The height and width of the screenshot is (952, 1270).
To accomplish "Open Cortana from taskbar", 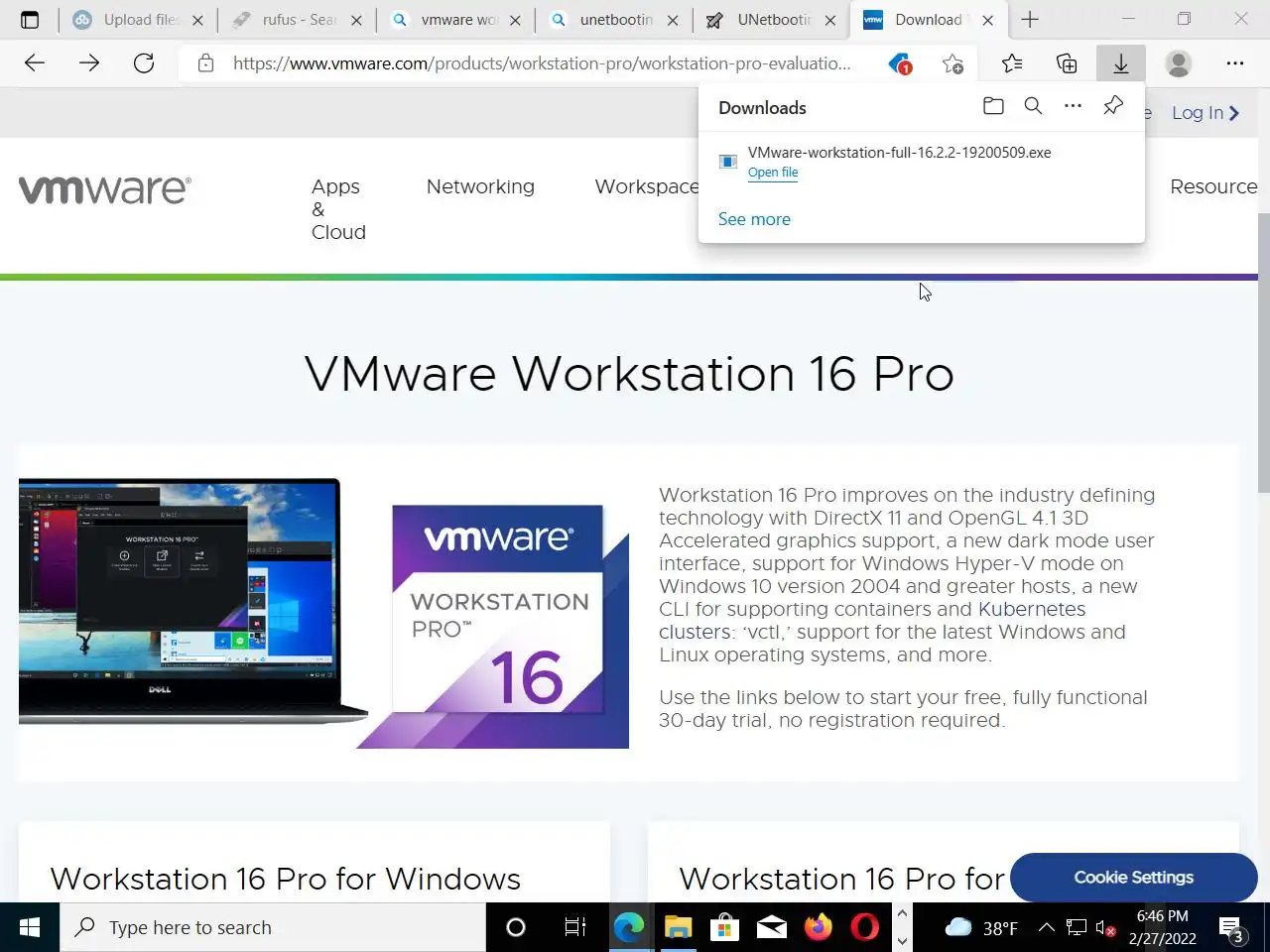I will point(516,927).
